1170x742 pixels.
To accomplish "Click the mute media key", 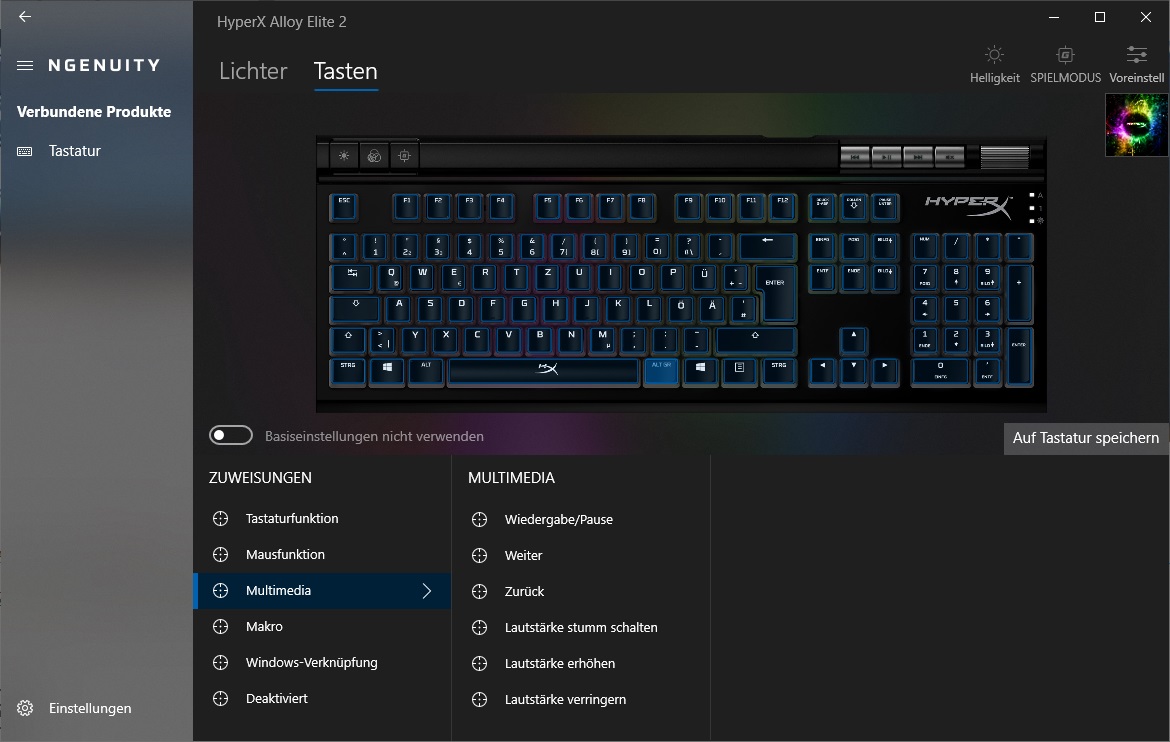I will point(949,157).
